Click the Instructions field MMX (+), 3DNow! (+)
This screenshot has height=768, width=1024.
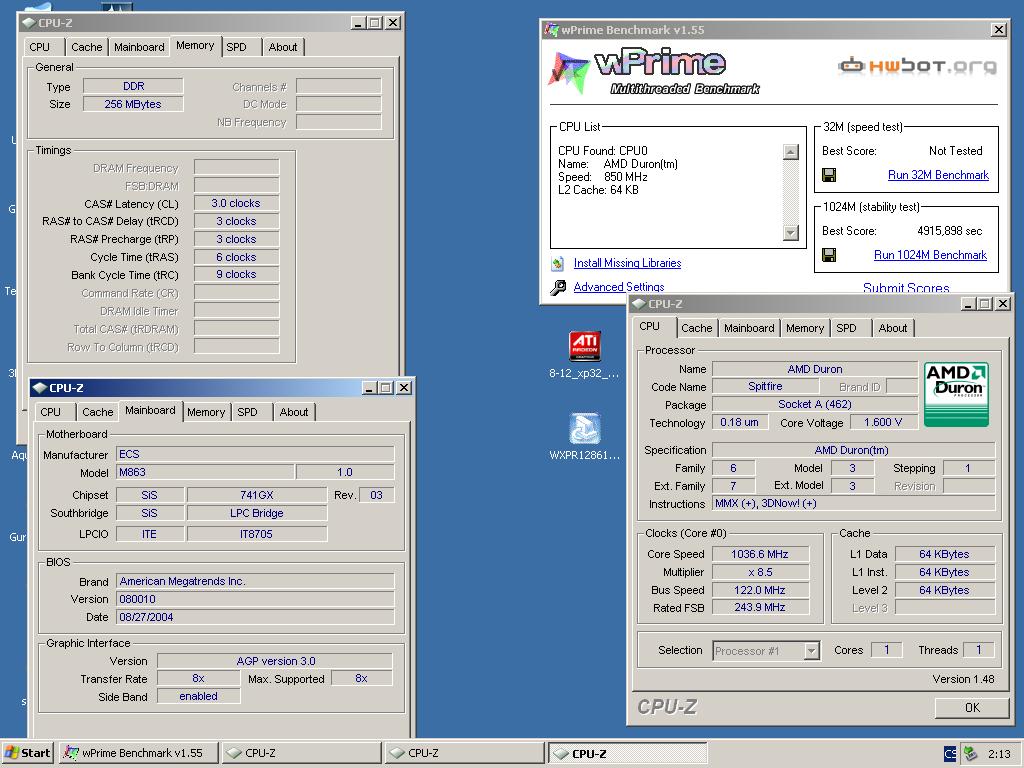[x=853, y=504]
